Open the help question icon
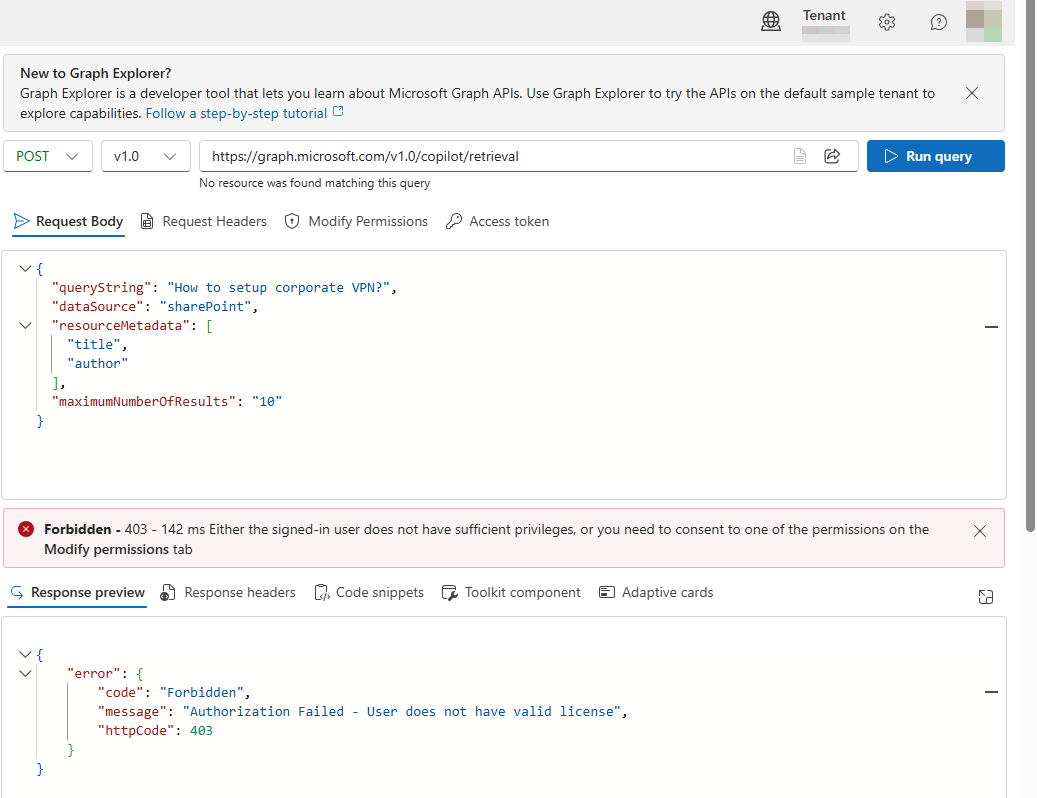The width and height of the screenshot is (1037, 798). pyautogui.click(x=938, y=22)
